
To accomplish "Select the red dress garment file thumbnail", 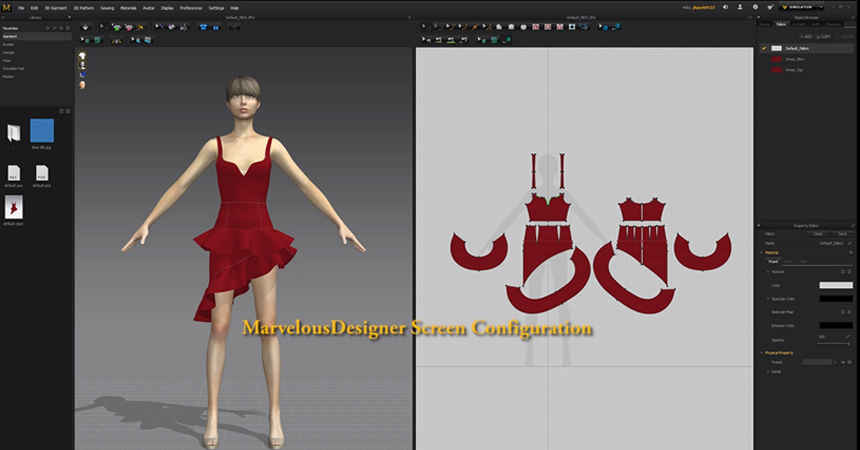I will 15,207.
